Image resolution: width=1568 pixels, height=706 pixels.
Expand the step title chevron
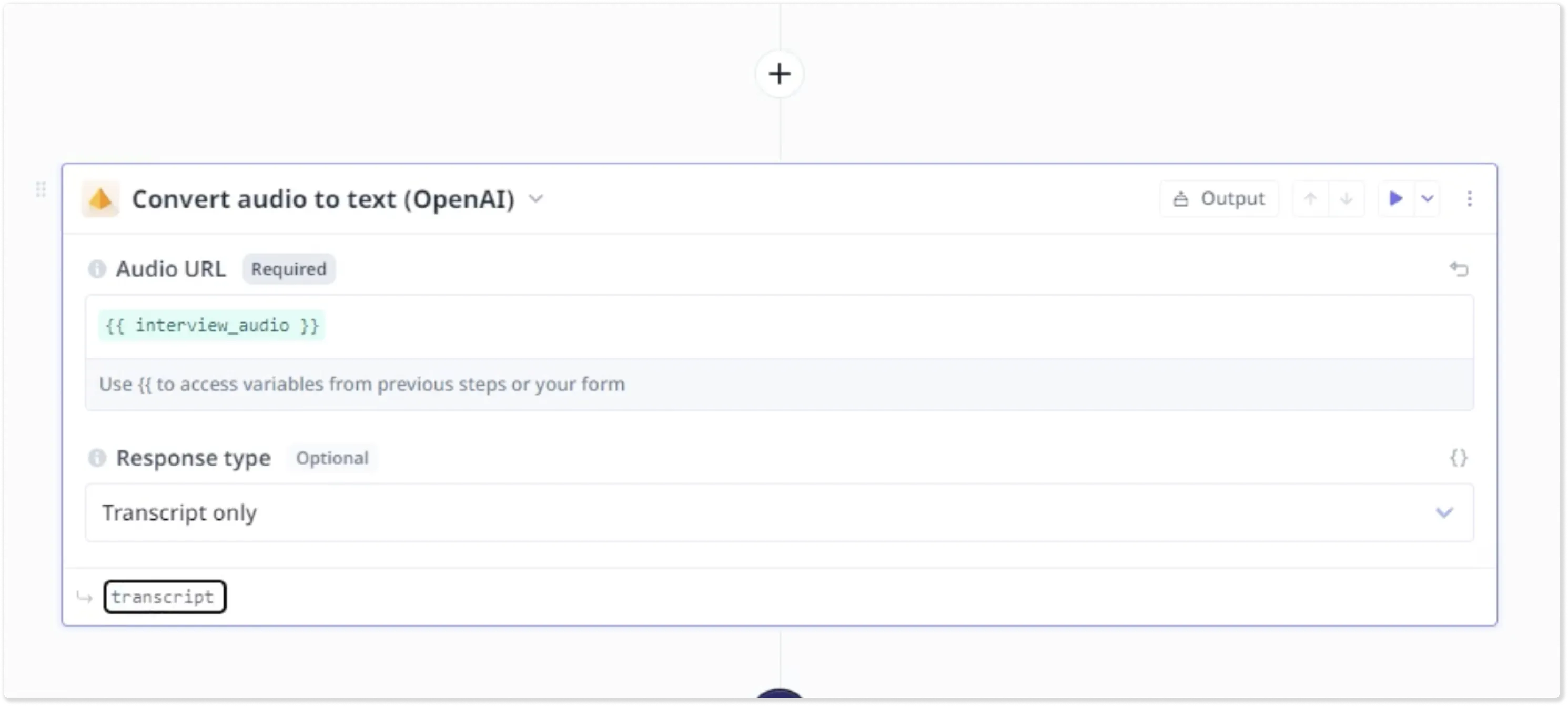[535, 199]
